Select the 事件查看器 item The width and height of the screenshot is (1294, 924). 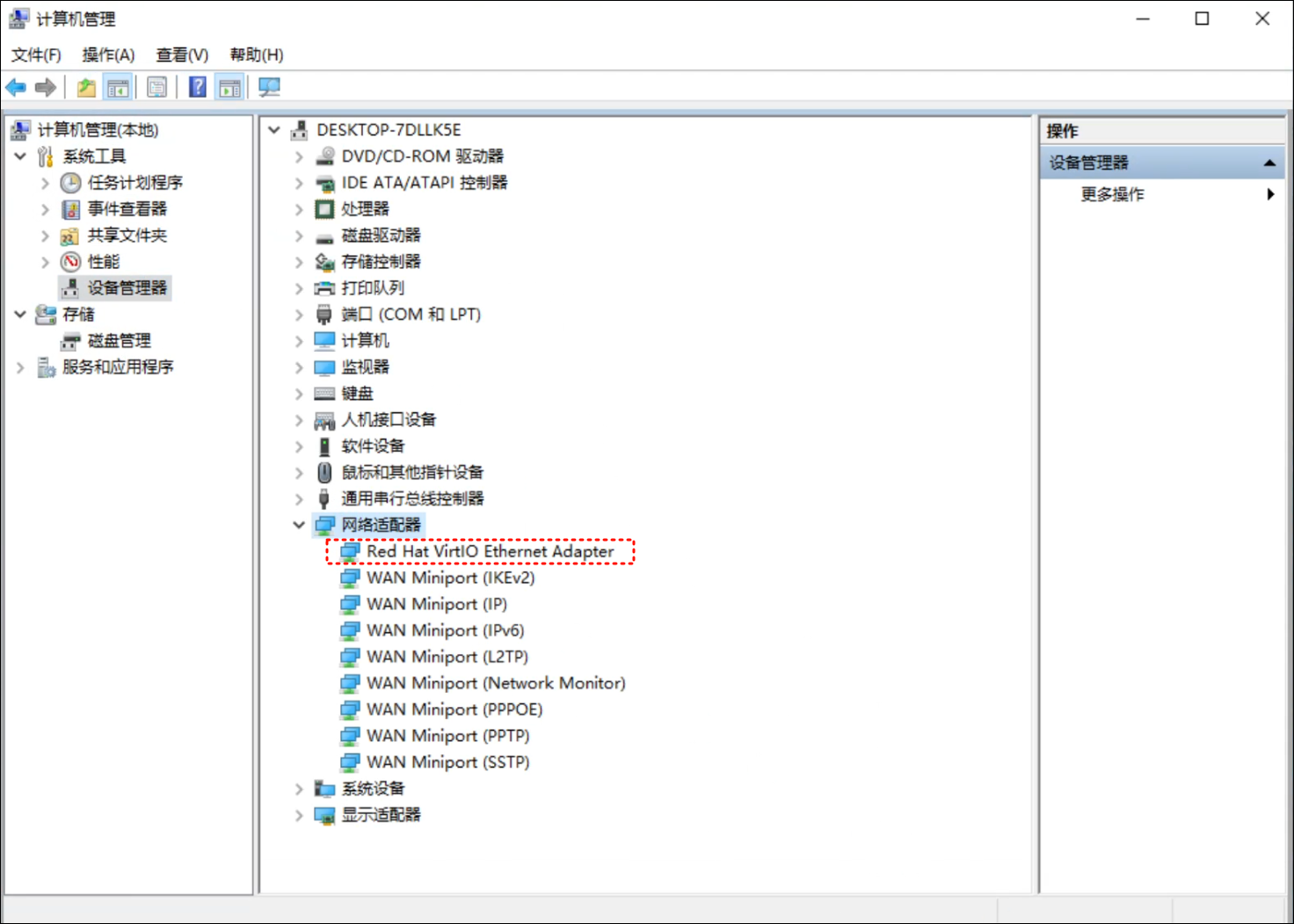tap(127, 209)
